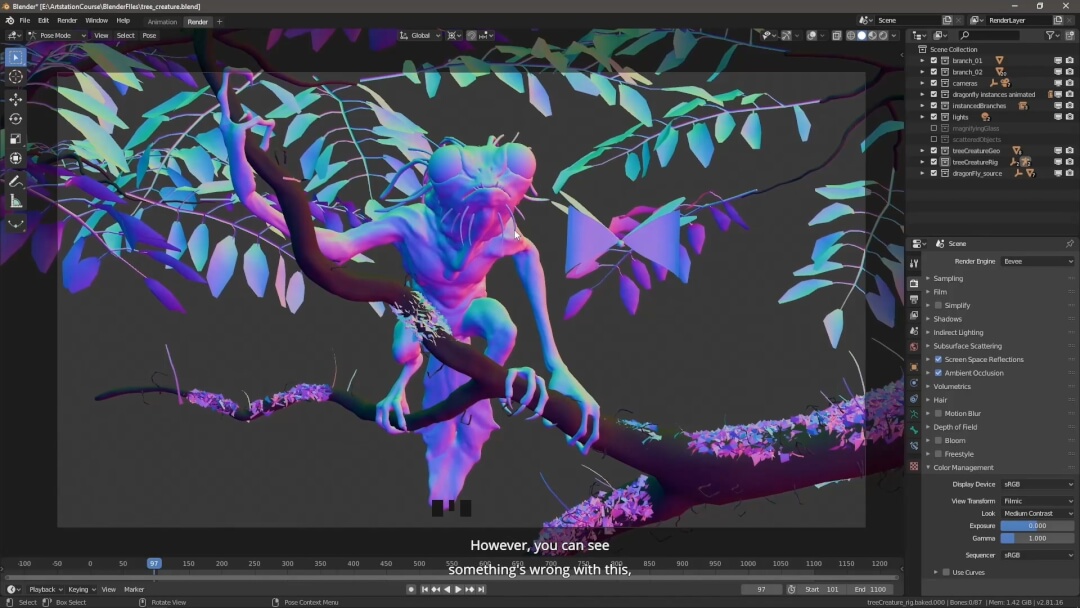Enable the Motion Blur checkbox
Screen dimensions: 1080x608
tap(938, 414)
